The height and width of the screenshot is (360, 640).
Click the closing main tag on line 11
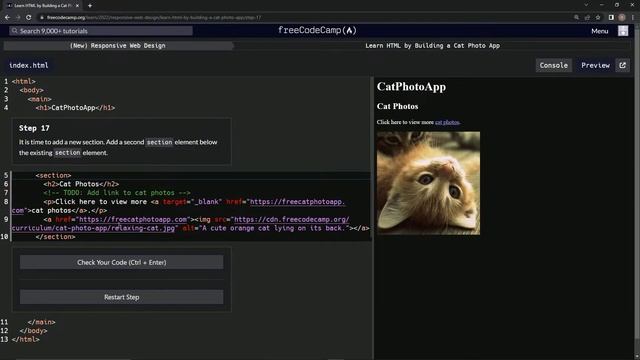point(41,322)
